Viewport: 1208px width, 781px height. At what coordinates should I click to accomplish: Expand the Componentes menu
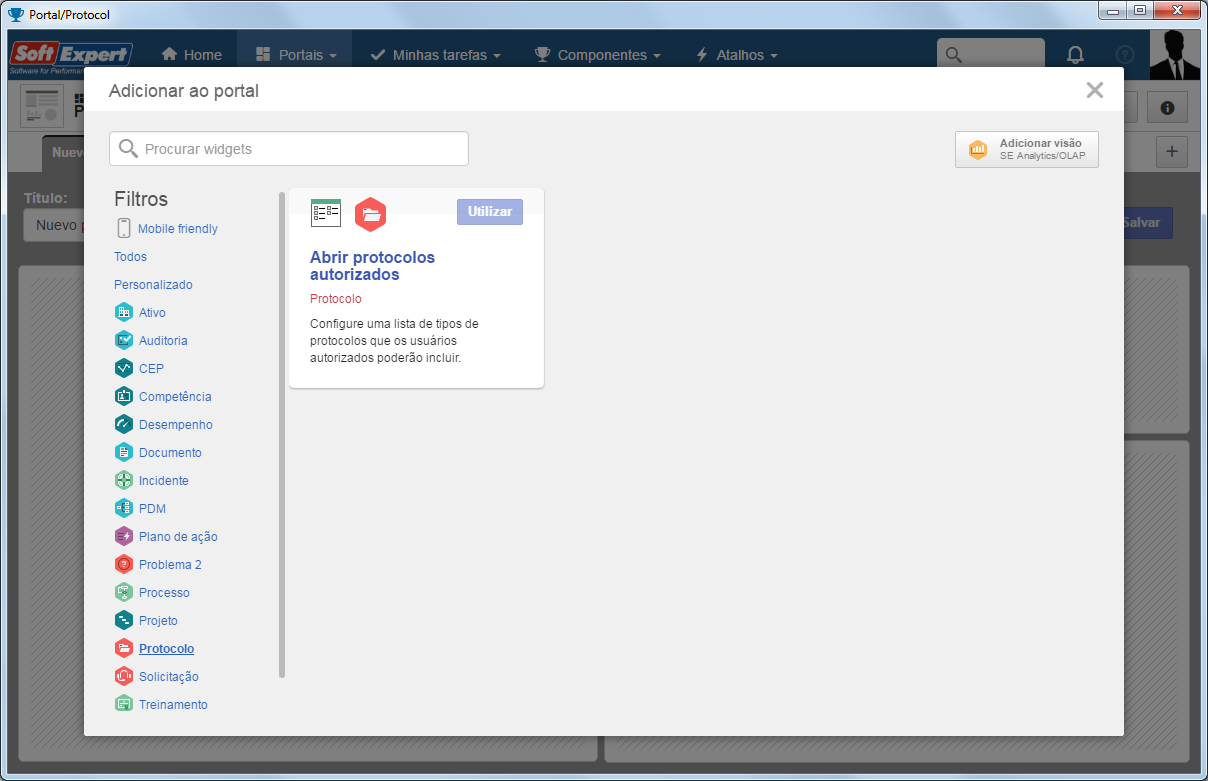[x=597, y=55]
